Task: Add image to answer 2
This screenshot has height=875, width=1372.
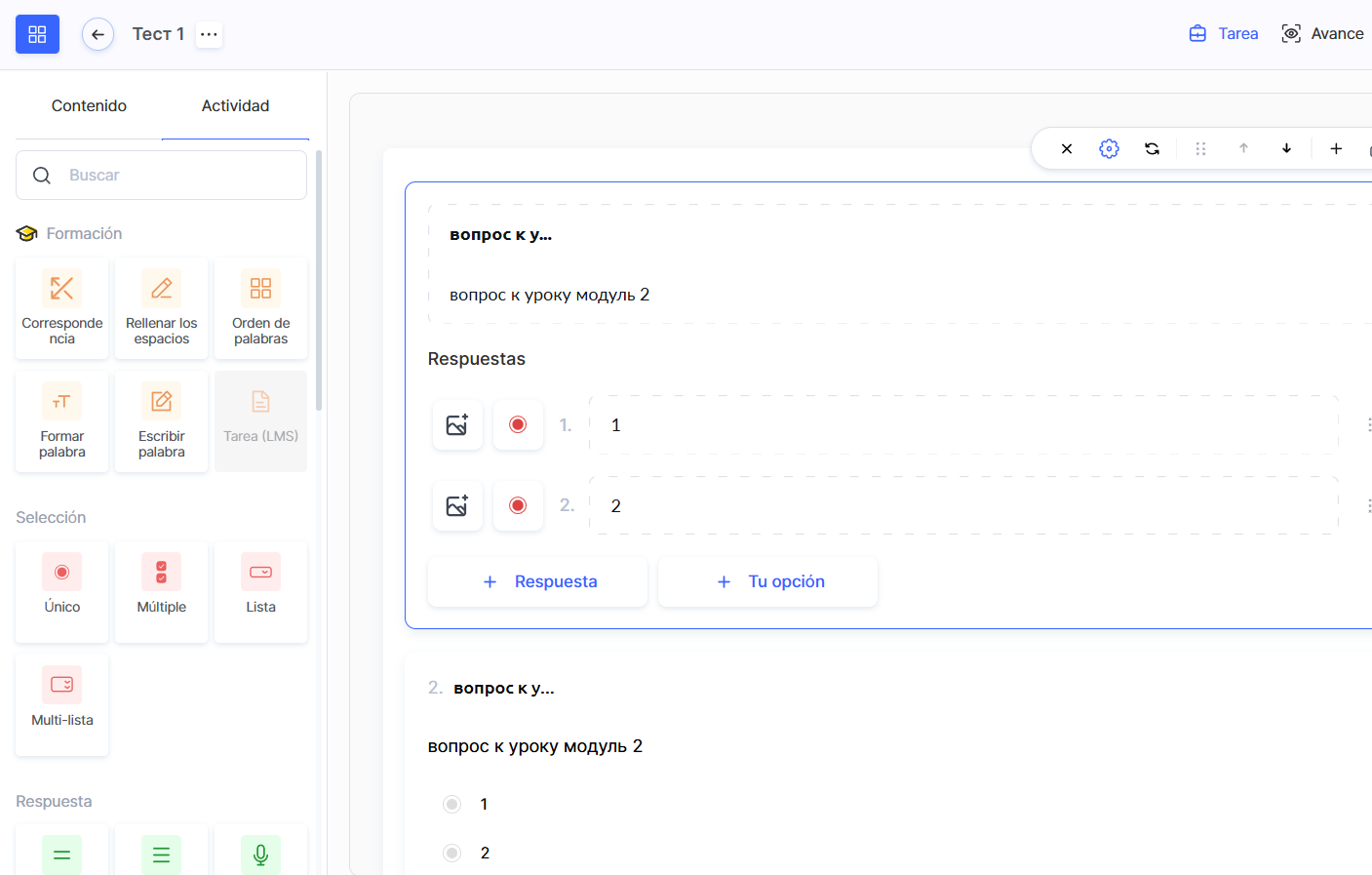Action: [x=457, y=505]
